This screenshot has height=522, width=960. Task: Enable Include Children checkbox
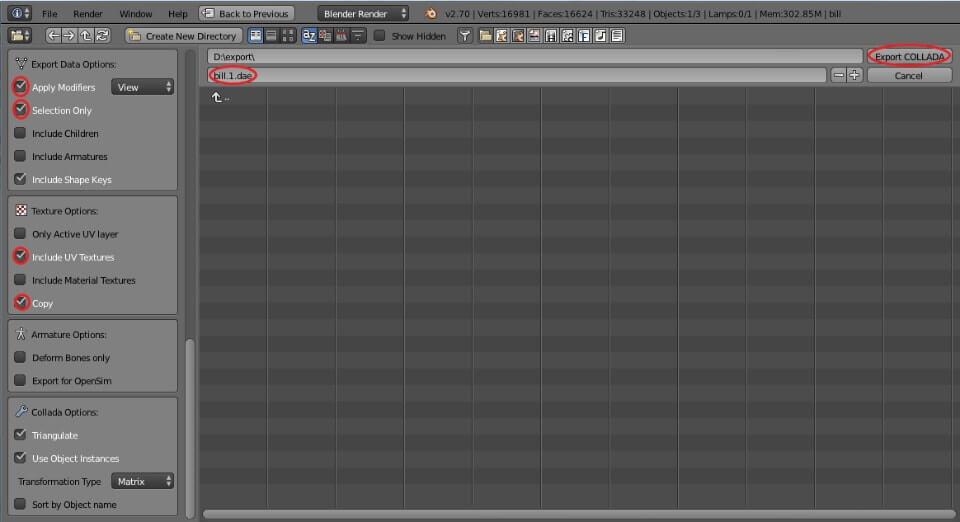click(20, 133)
